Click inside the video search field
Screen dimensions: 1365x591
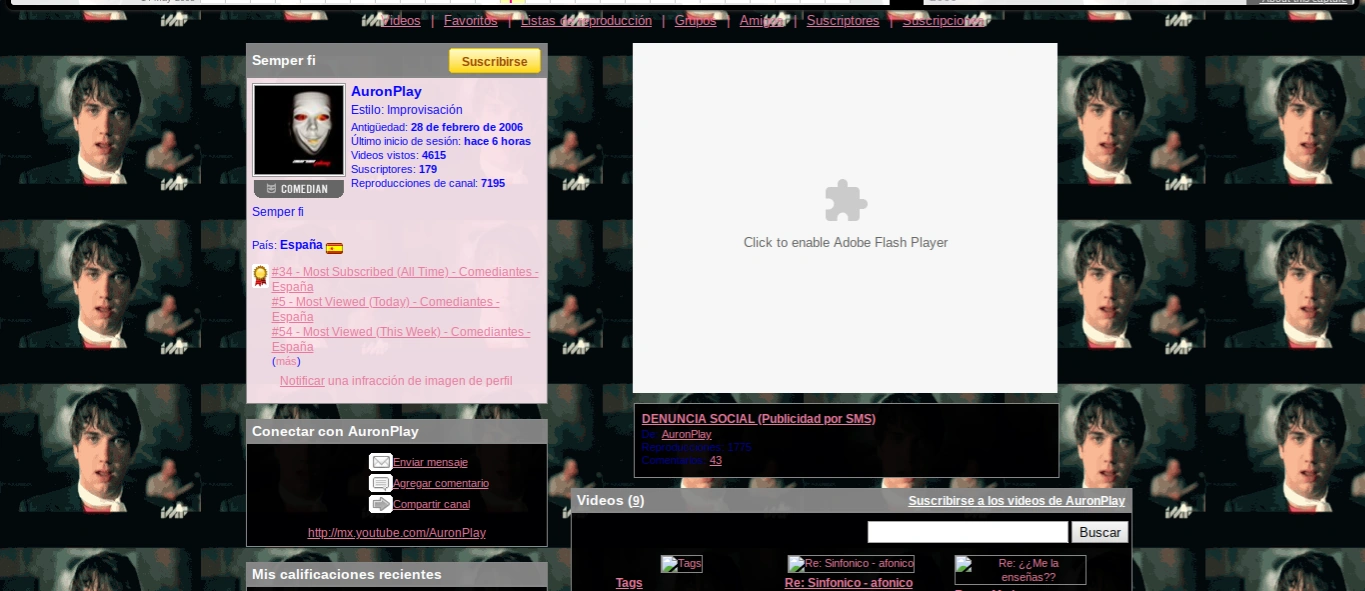click(968, 532)
